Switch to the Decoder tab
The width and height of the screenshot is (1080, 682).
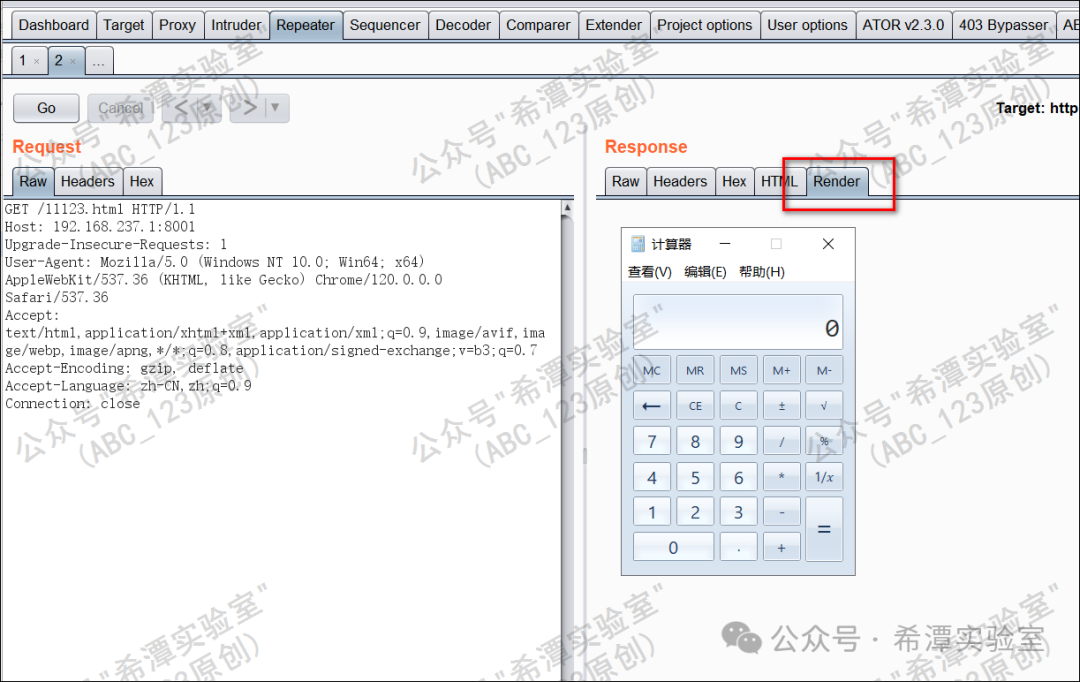pyautogui.click(x=463, y=25)
